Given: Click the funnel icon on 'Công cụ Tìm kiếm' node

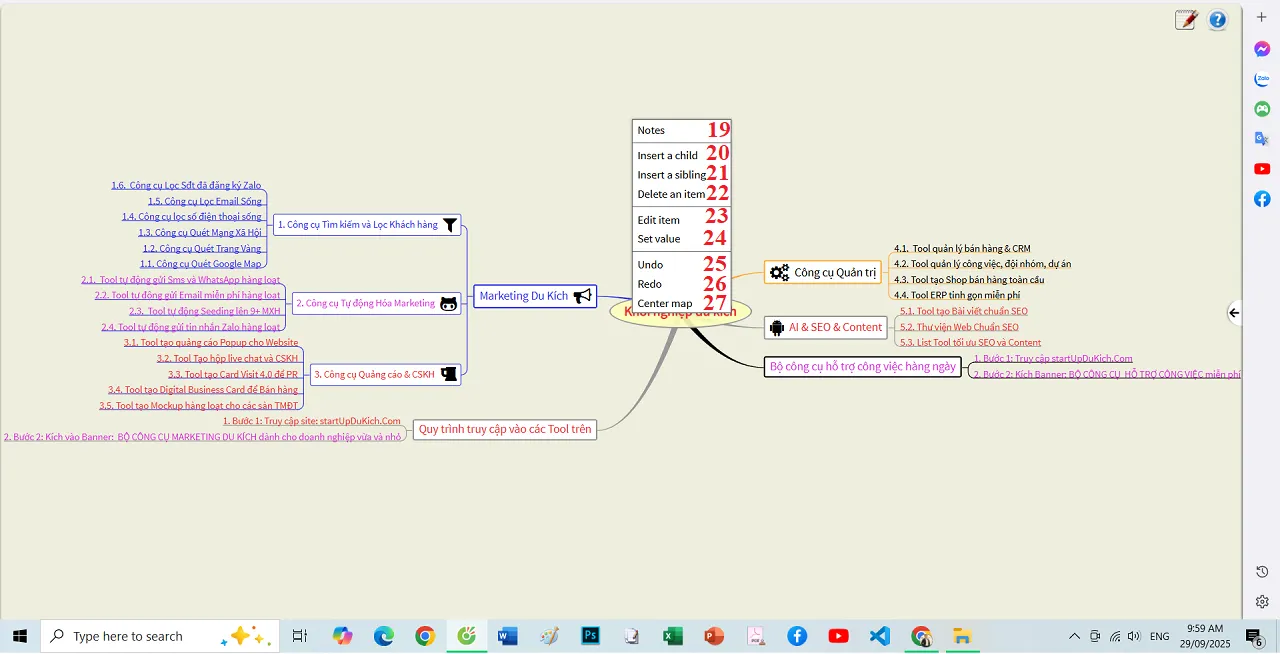Looking at the screenshot, I should pos(449,224).
